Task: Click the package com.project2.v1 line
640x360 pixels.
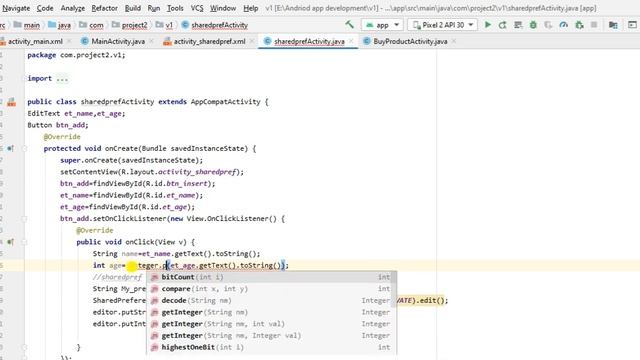Action: point(76,55)
